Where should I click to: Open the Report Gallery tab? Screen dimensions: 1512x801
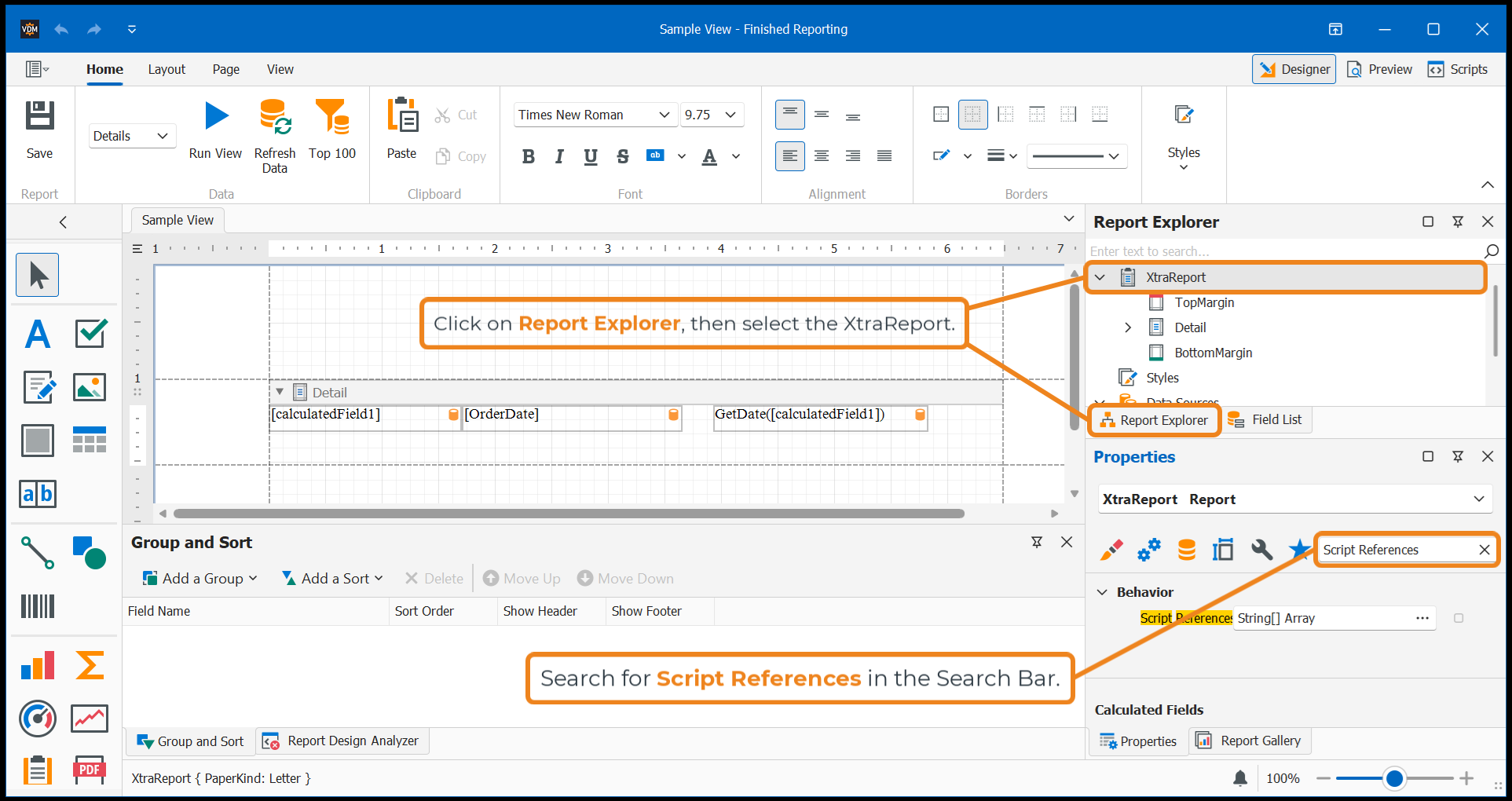coord(1249,741)
